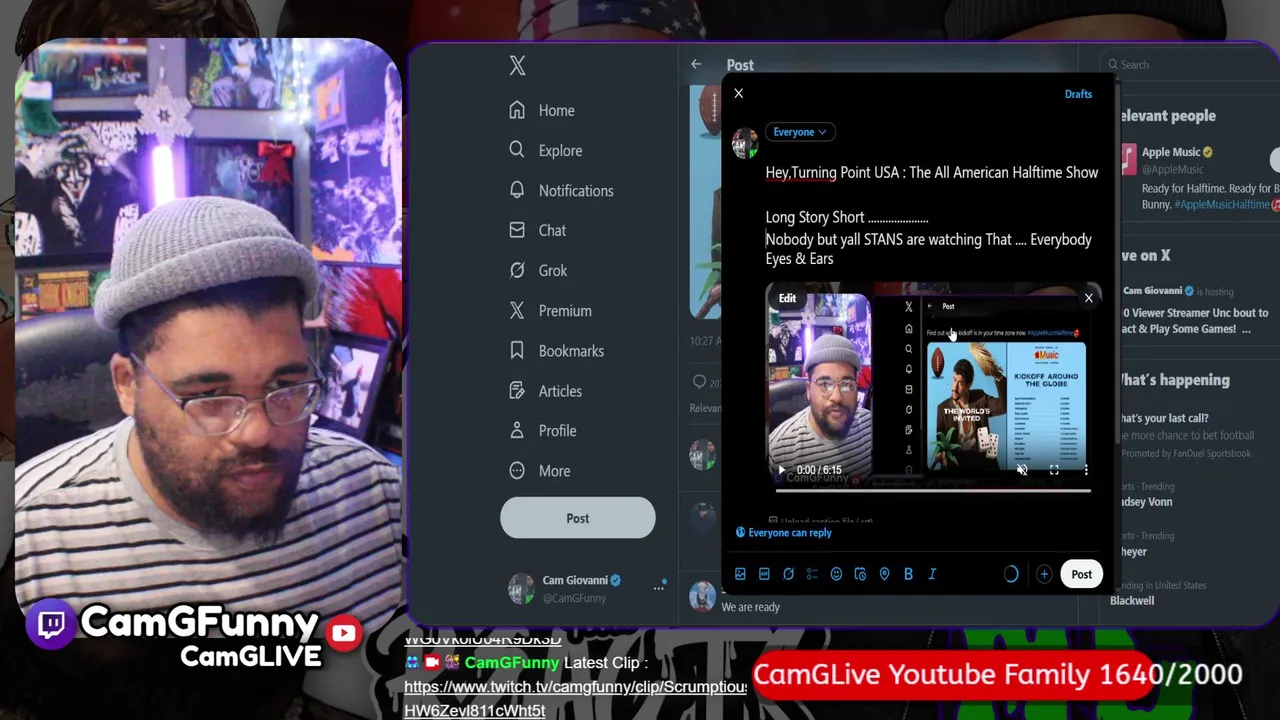Open account menu dots beside Cam Giovanni

(659, 588)
